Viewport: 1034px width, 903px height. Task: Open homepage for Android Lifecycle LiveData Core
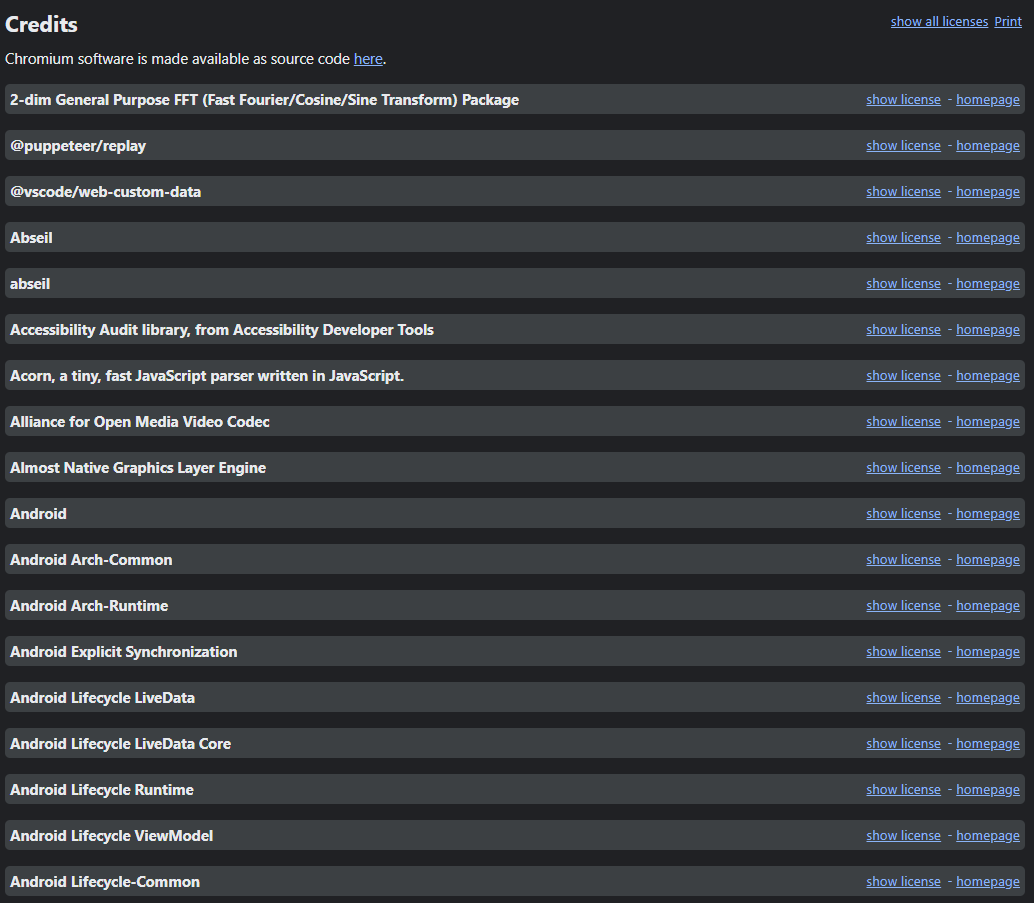[x=988, y=744]
